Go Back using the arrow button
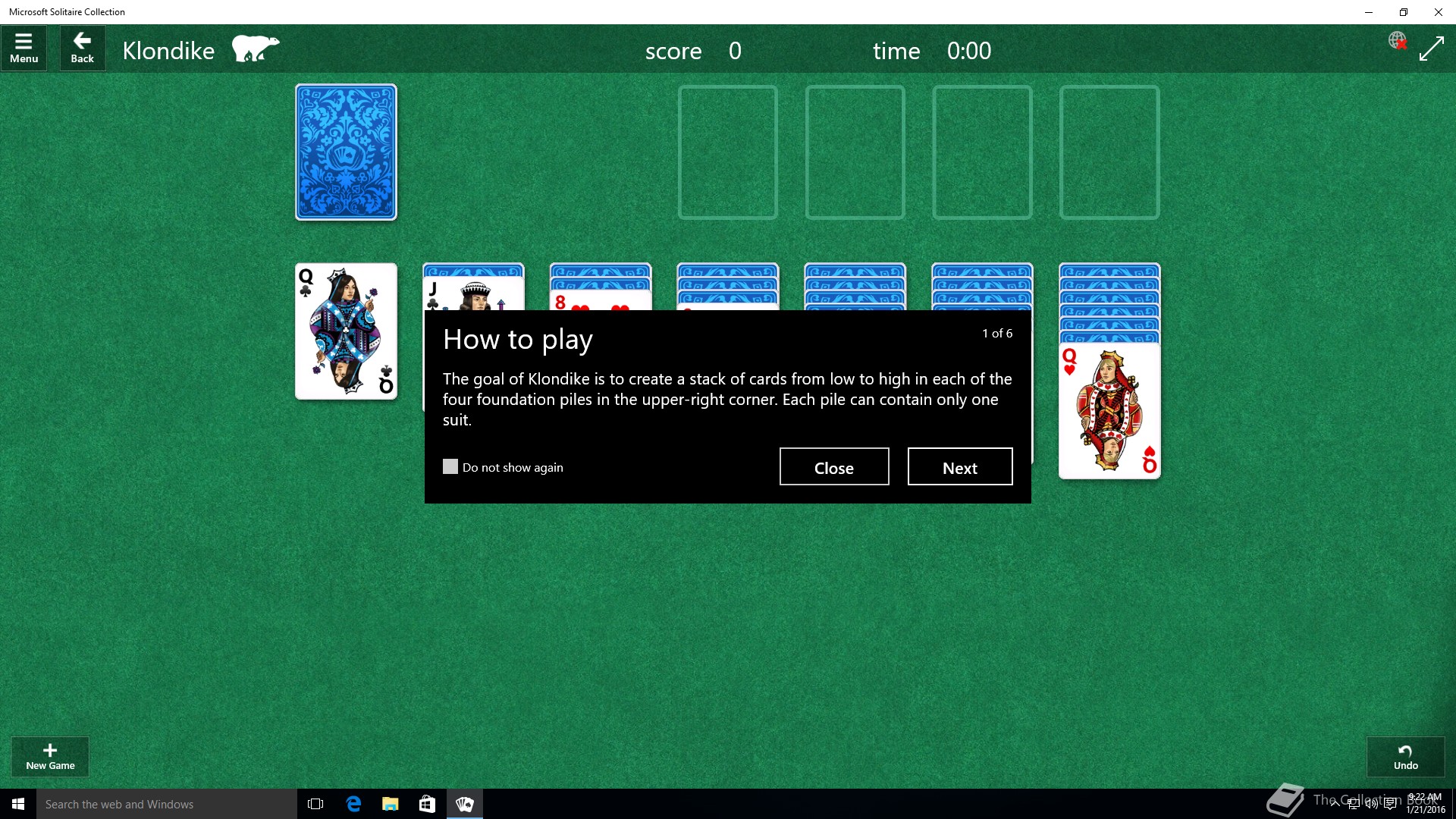 point(82,49)
